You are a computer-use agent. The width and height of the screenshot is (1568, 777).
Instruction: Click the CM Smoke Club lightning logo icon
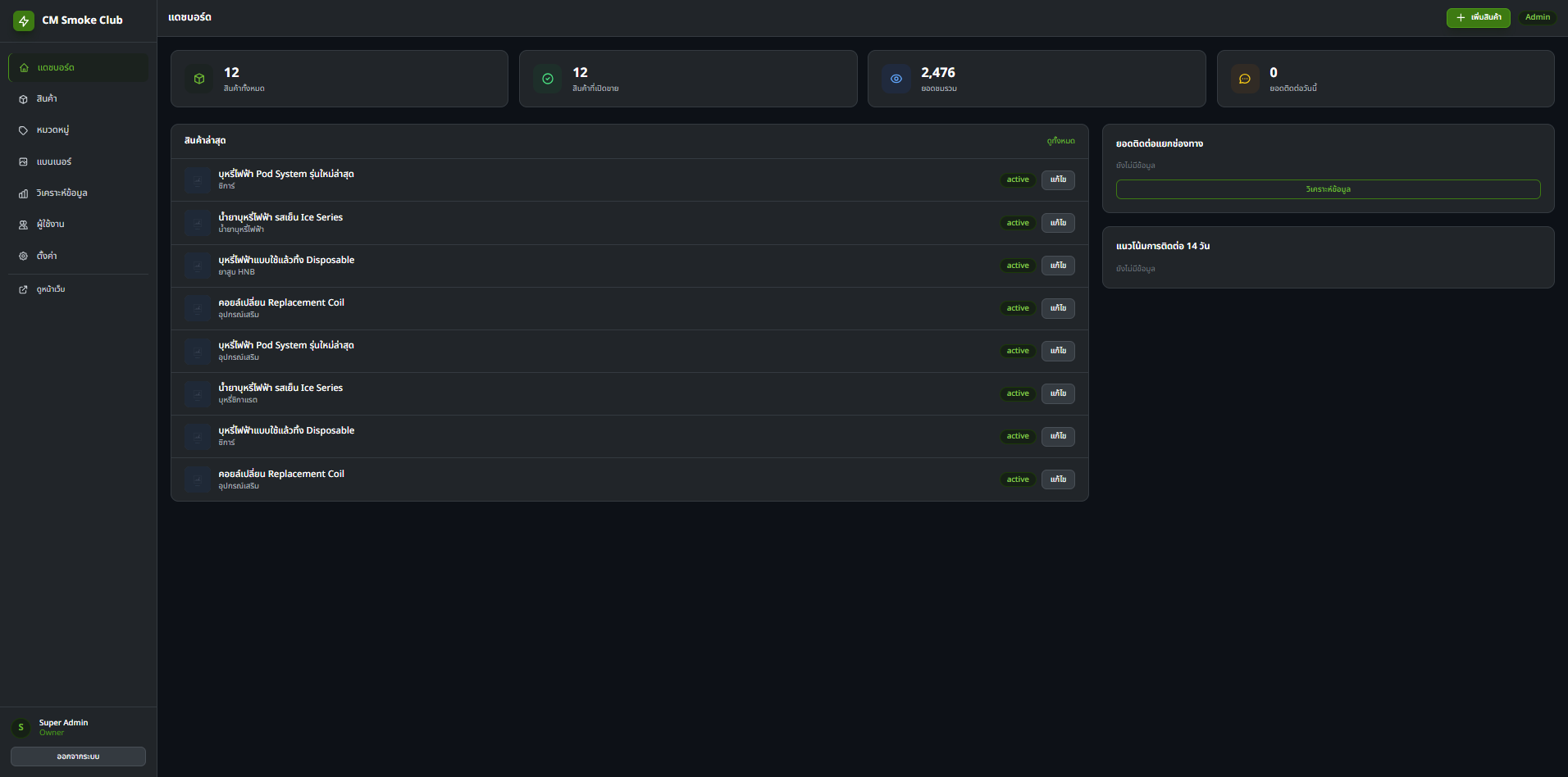24,20
